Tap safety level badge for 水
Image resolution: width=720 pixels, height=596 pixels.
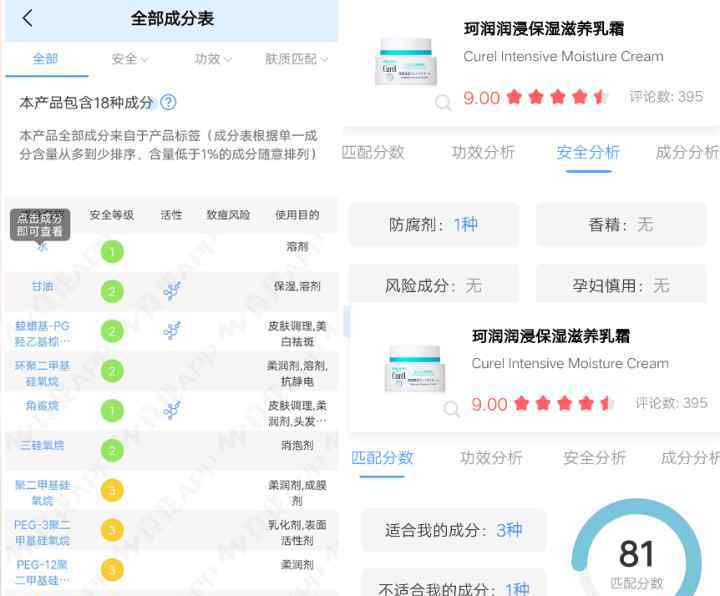112,252
